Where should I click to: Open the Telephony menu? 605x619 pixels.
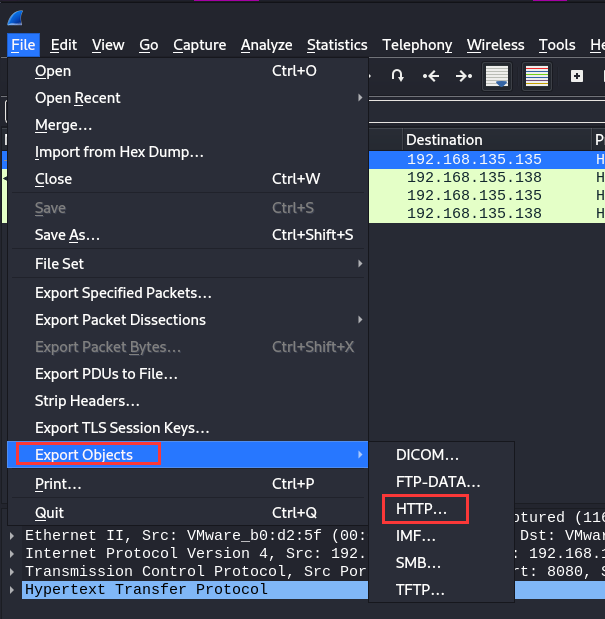click(x=417, y=45)
